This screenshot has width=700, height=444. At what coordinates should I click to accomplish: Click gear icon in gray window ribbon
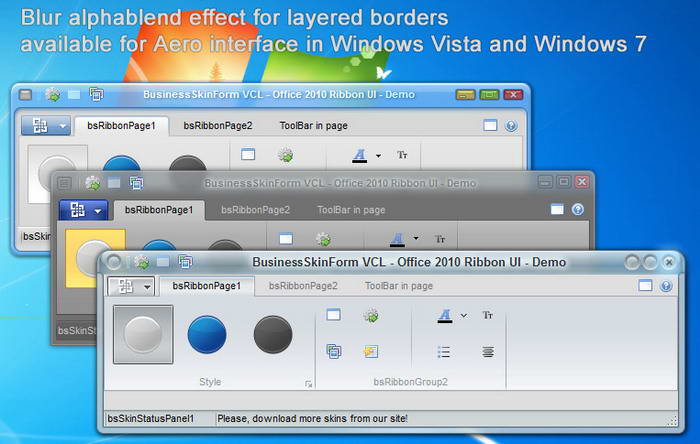pos(323,239)
